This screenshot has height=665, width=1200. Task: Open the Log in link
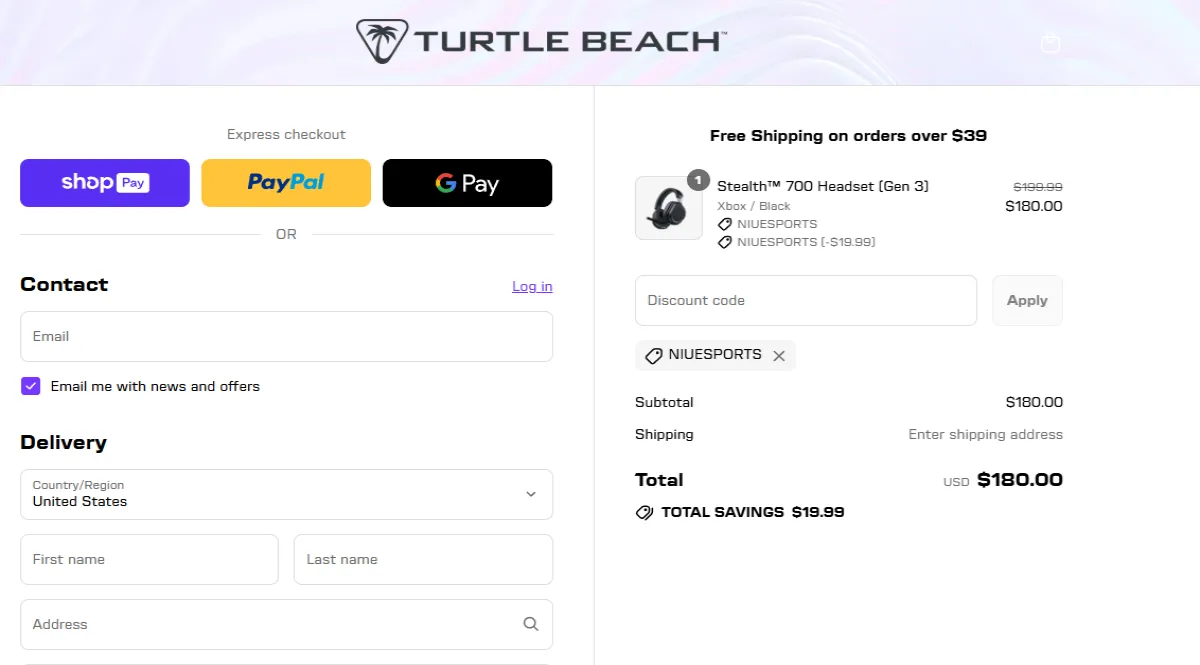click(x=532, y=286)
